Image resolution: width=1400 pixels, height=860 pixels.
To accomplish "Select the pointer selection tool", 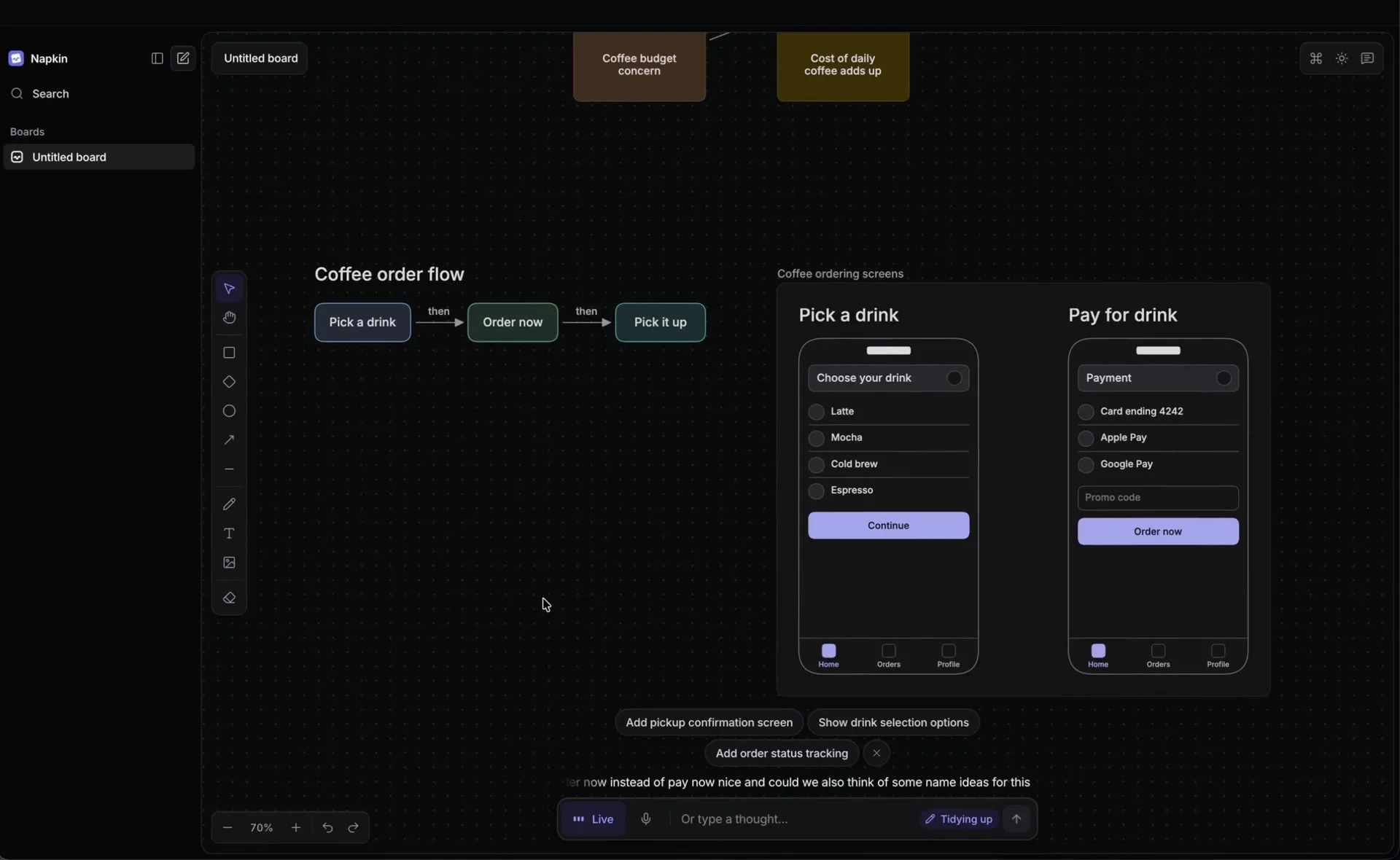I will click(229, 289).
